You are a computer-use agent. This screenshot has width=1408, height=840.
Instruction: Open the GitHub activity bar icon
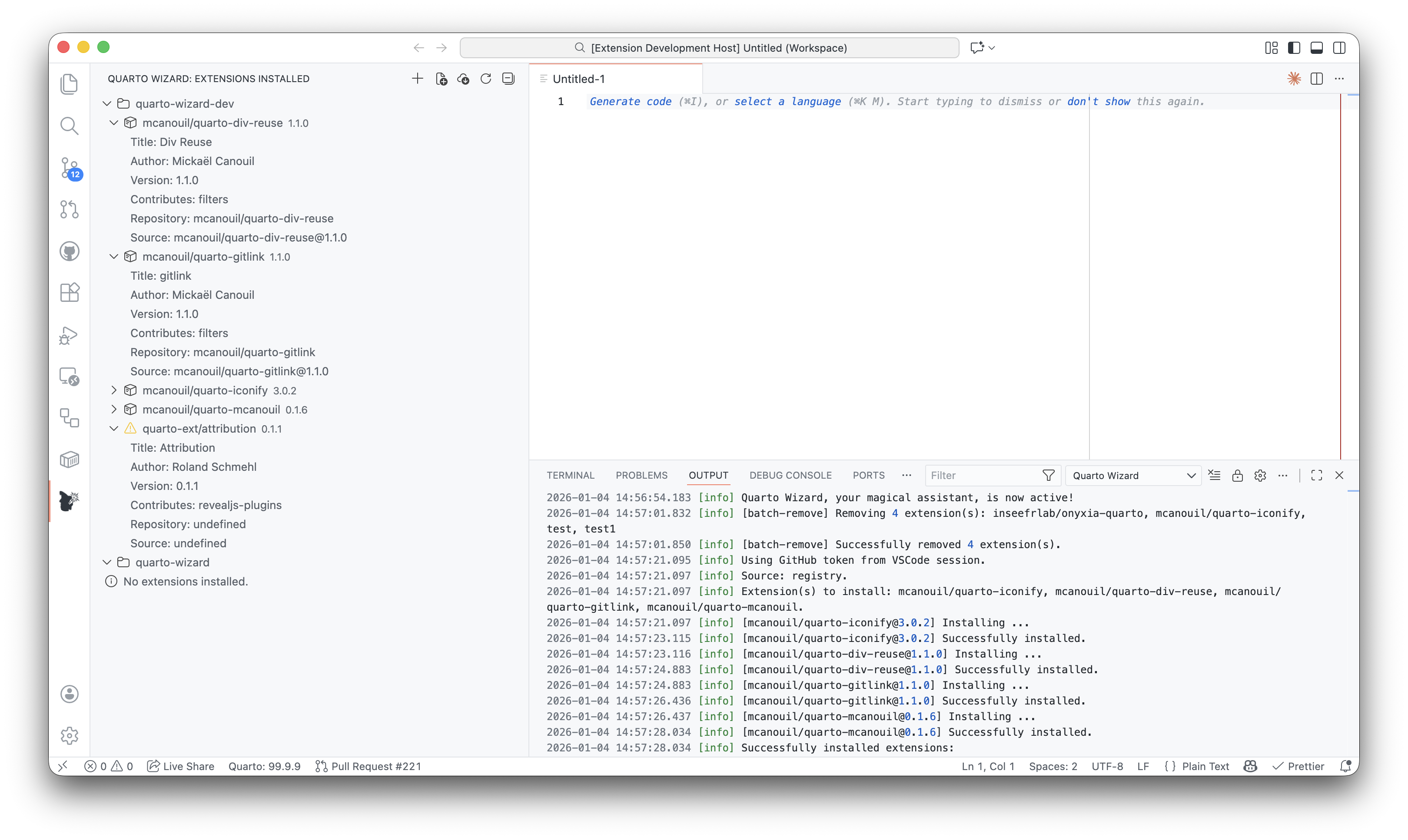click(69, 251)
